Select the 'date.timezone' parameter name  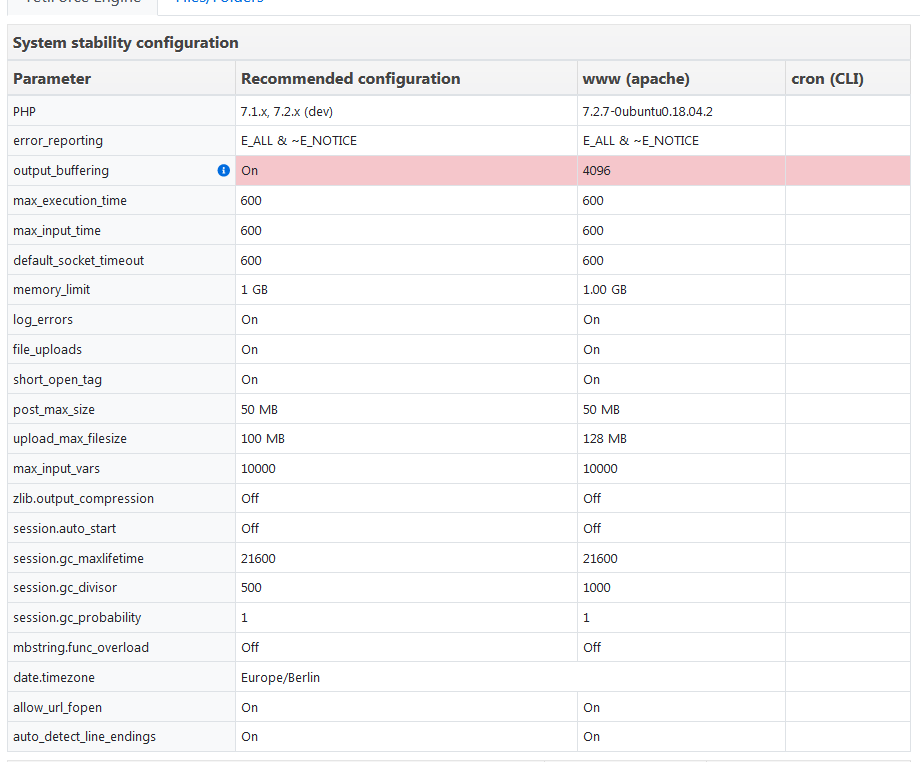[54, 678]
